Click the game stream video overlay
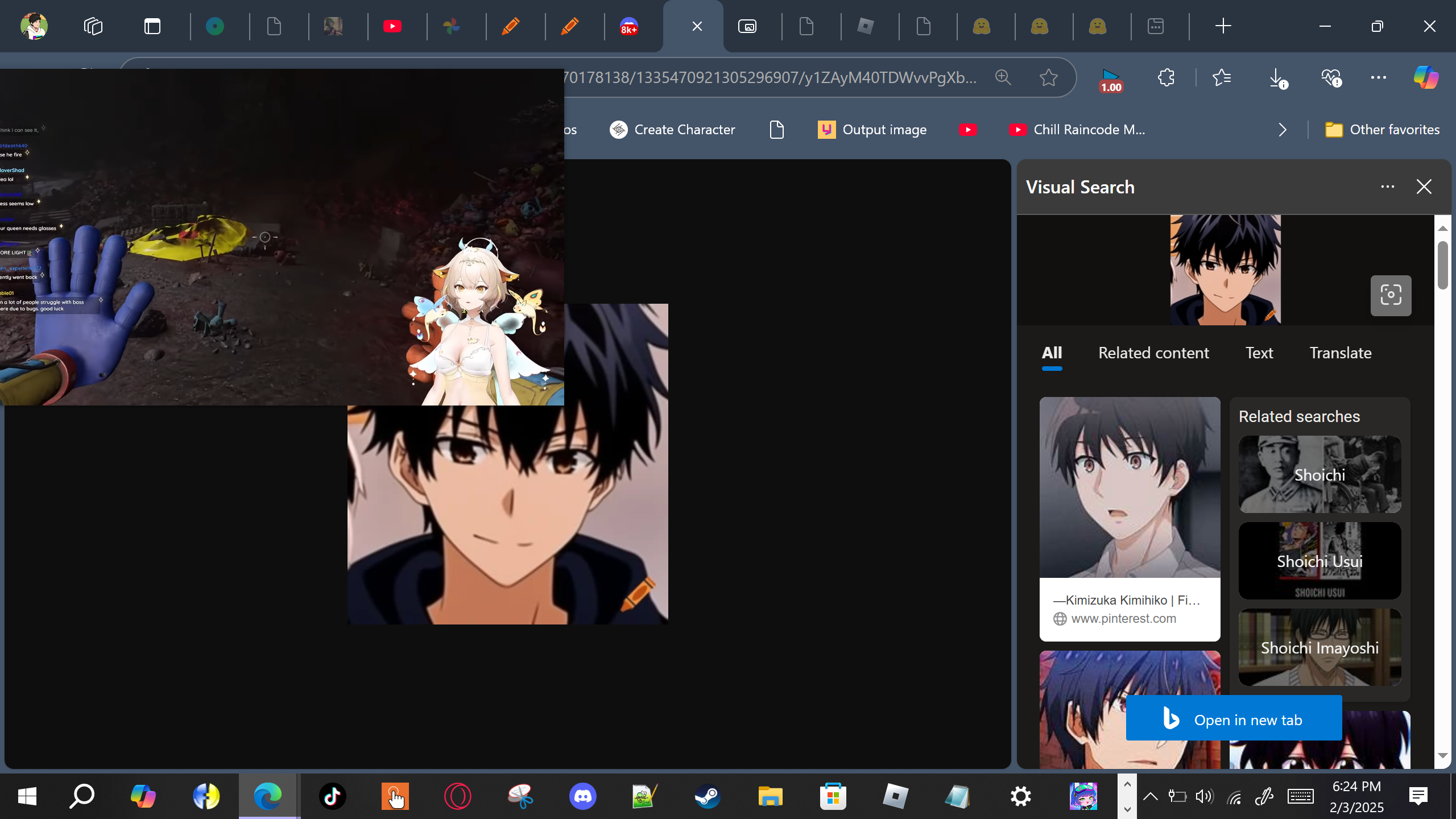 tap(282, 237)
